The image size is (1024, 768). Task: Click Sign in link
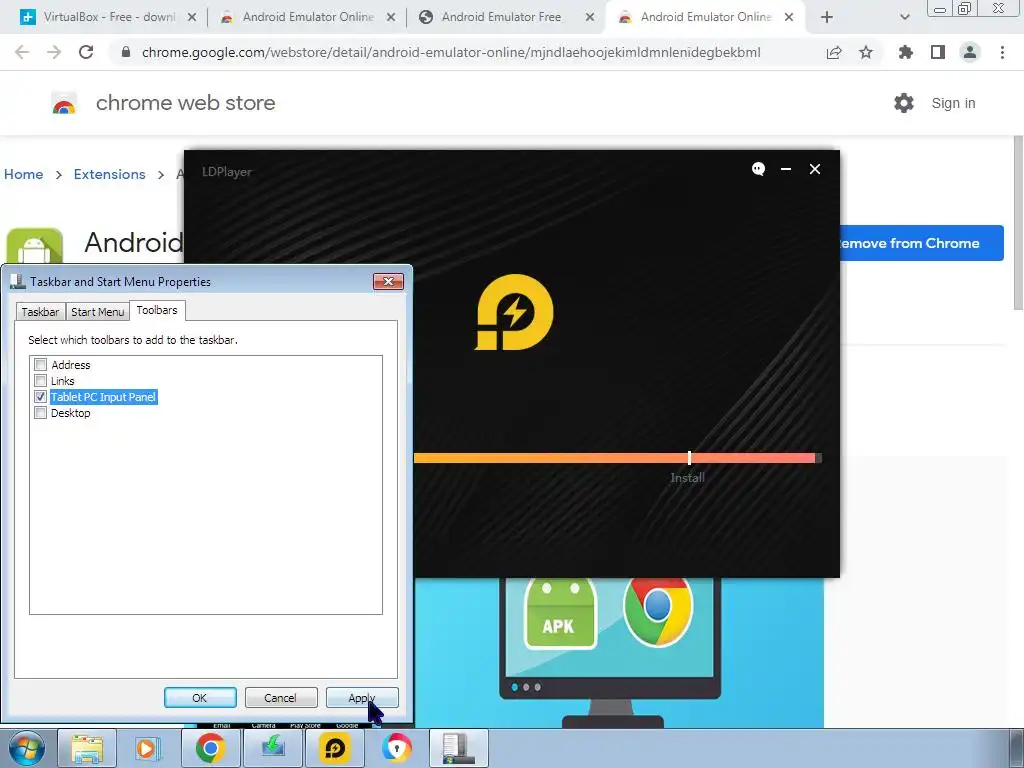click(953, 103)
